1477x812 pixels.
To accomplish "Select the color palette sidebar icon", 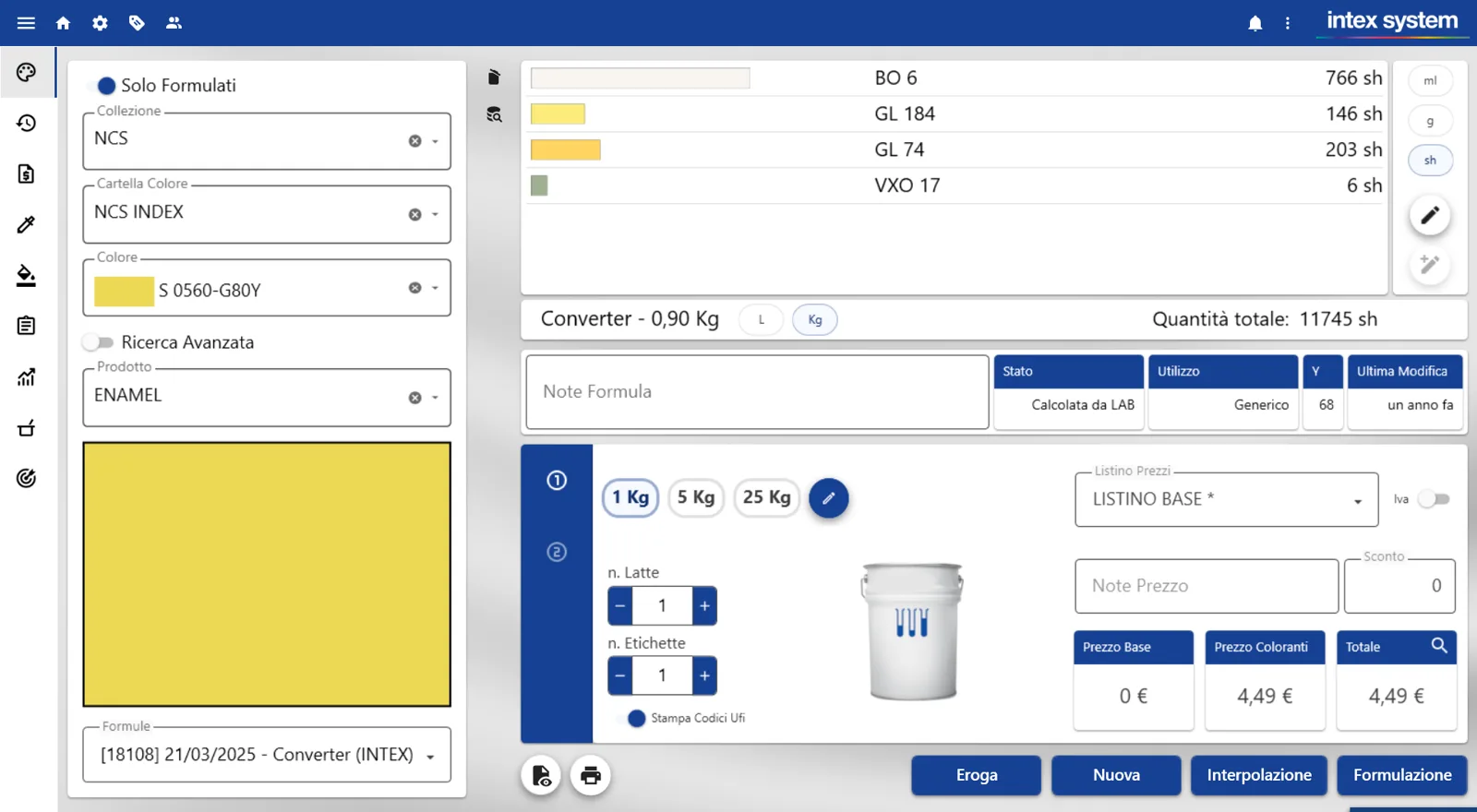I will [26, 72].
